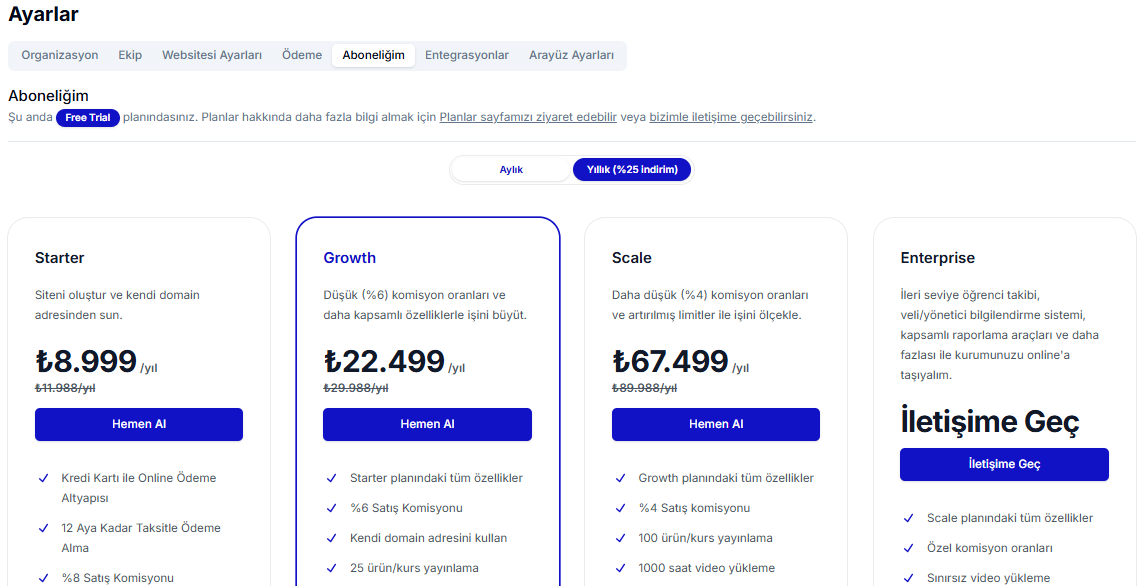Select Yıllık (%25 indirim) billing option
This screenshot has height=586, width=1146.
[631, 170]
